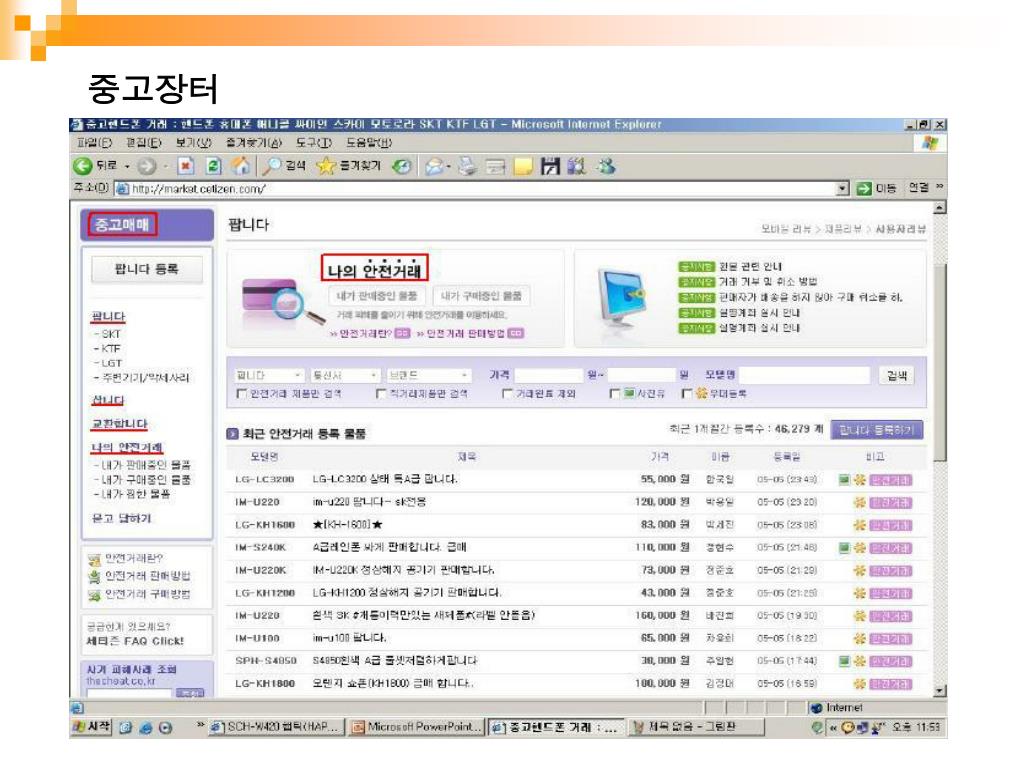Open the 도움말(H) menu
This screenshot has height=768, width=1024.
pyautogui.click(x=369, y=143)
